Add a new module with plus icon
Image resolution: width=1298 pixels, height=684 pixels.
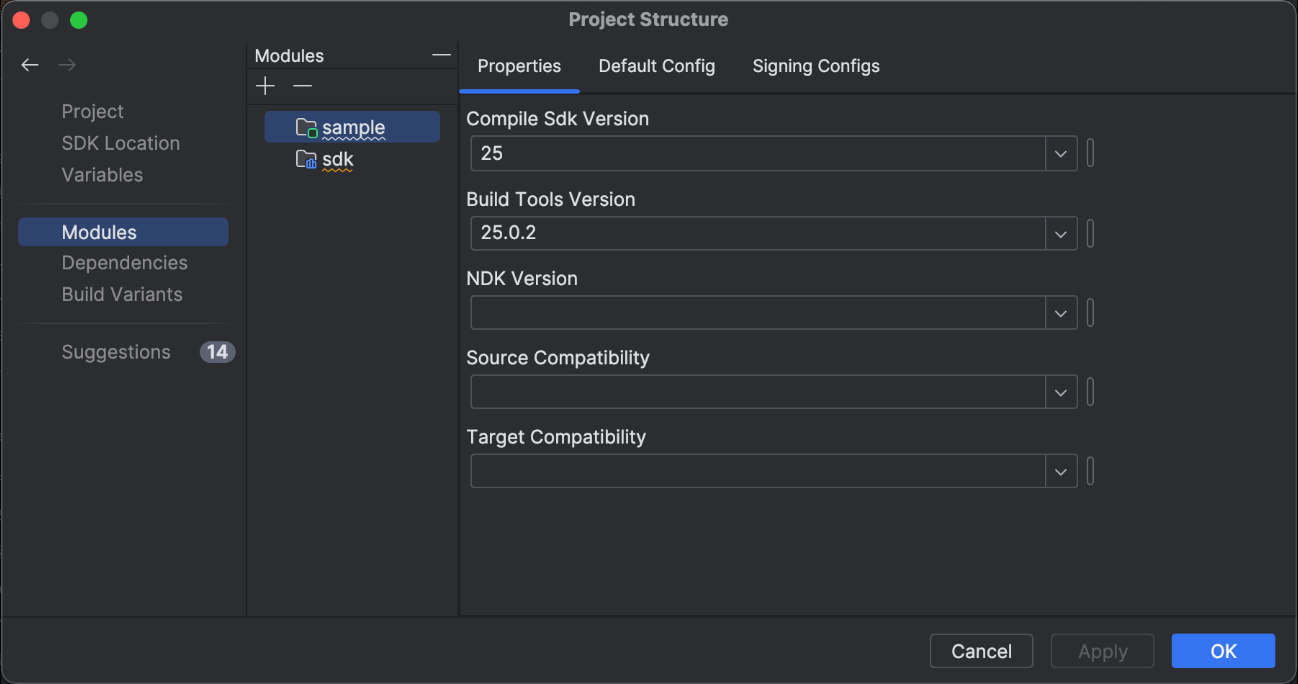click(x=265, y=87)
